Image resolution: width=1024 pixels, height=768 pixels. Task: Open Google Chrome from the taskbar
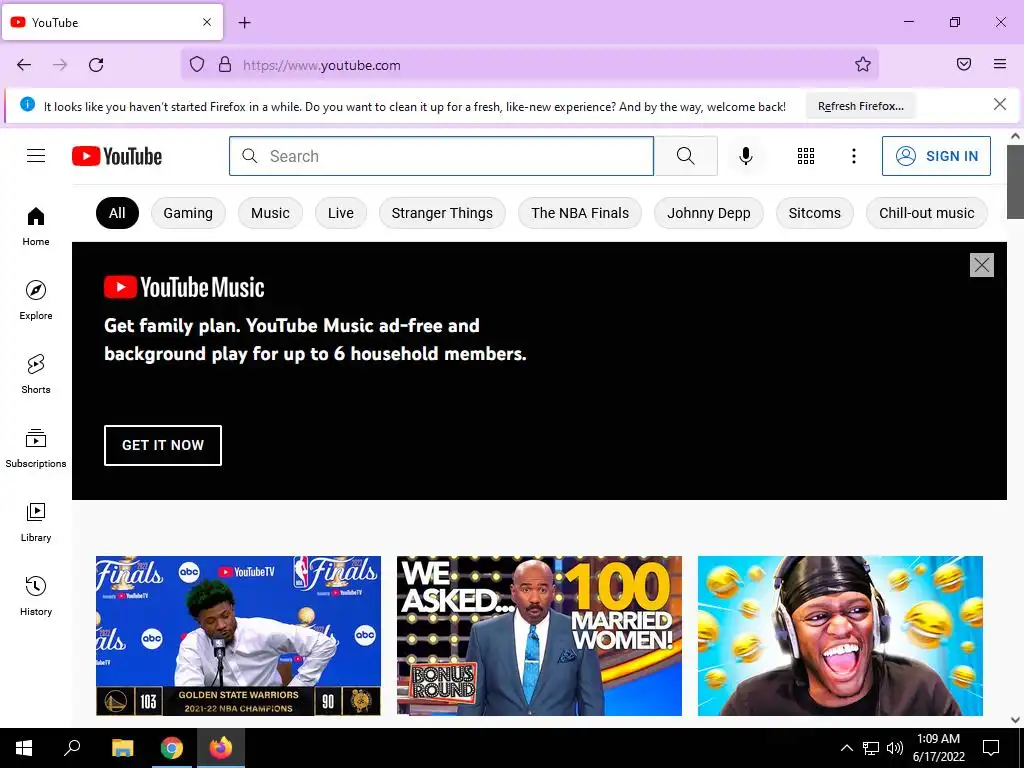pos(172,748)
